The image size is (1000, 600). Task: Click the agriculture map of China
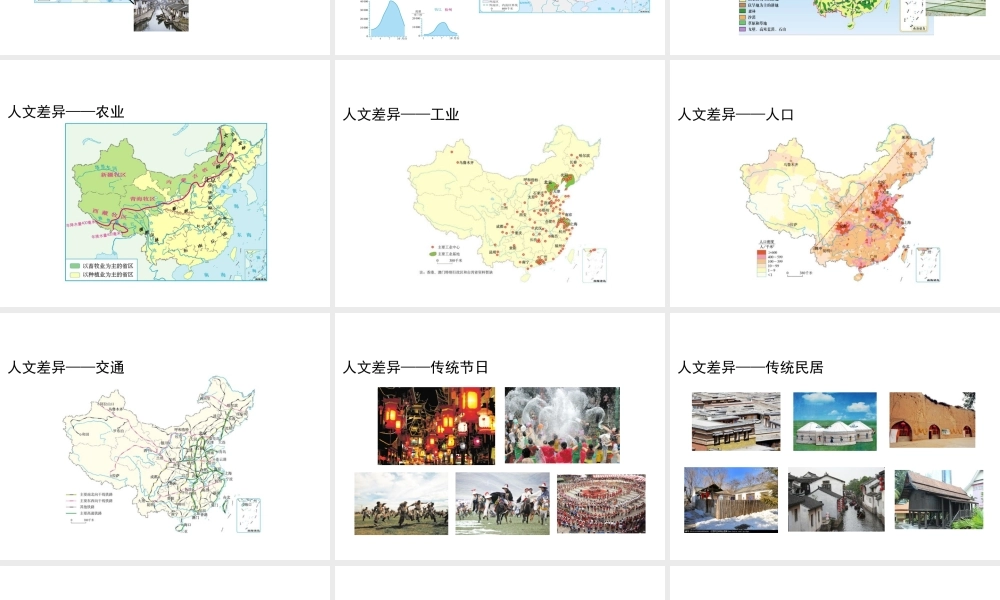[x=166, y=202]
